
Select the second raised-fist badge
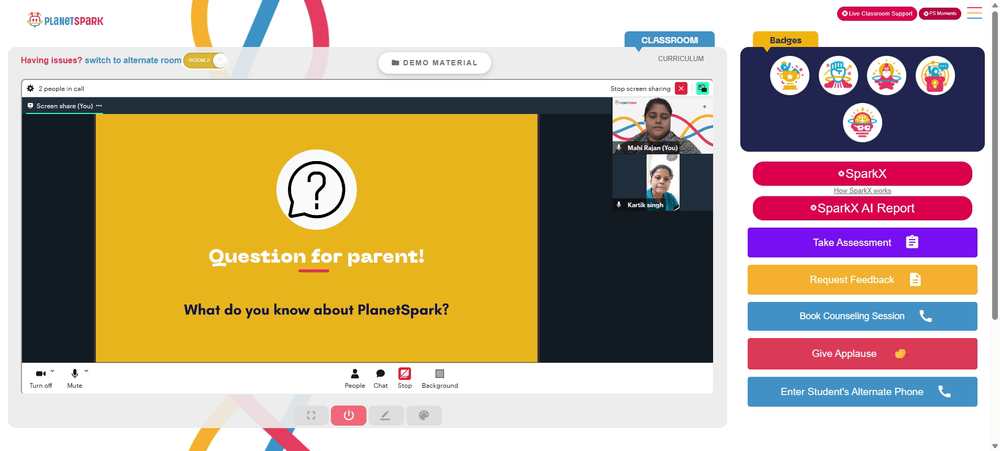838,75
